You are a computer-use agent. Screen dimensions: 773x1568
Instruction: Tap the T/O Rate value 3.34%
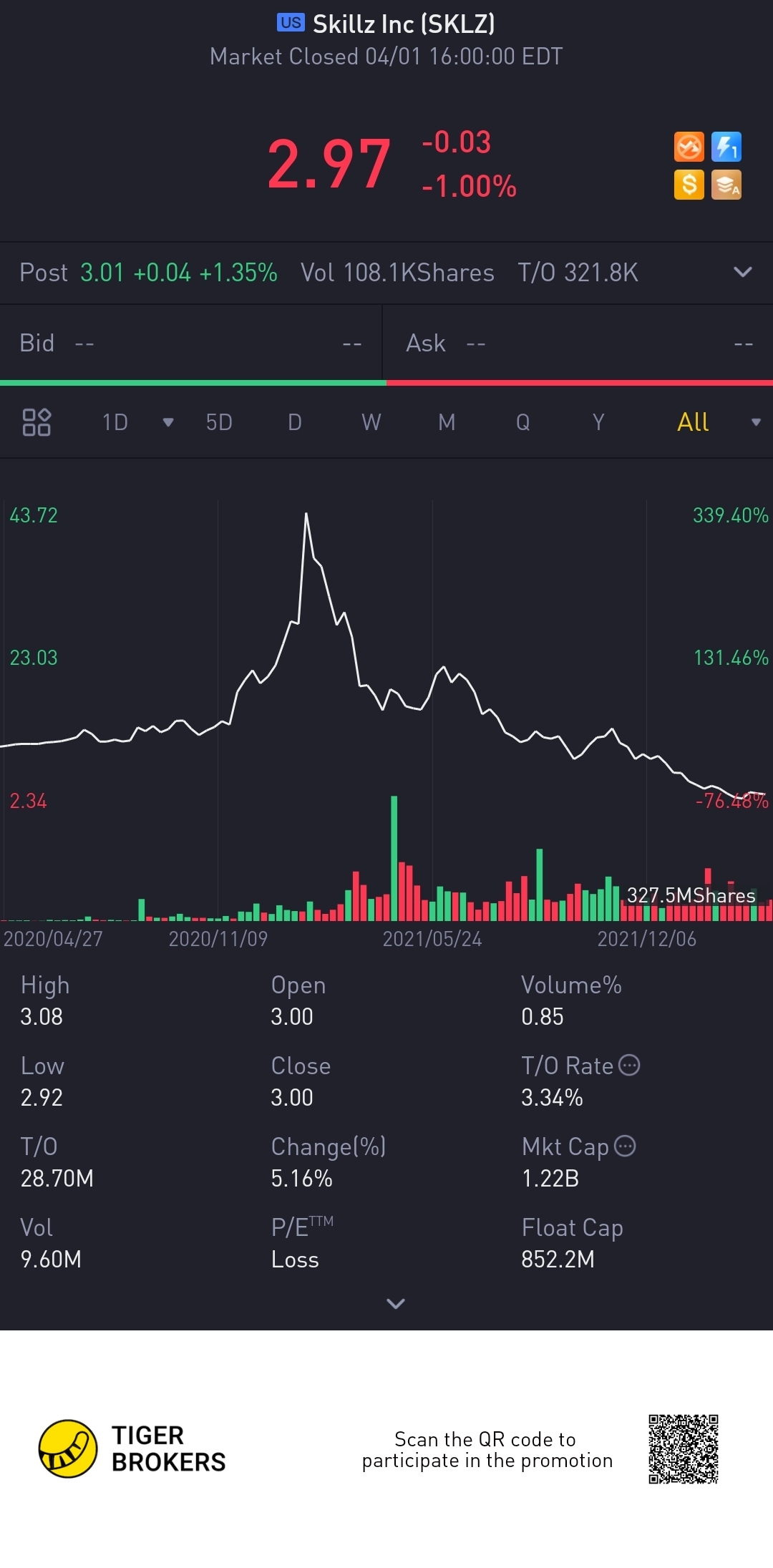click(x=552, y=1098)
